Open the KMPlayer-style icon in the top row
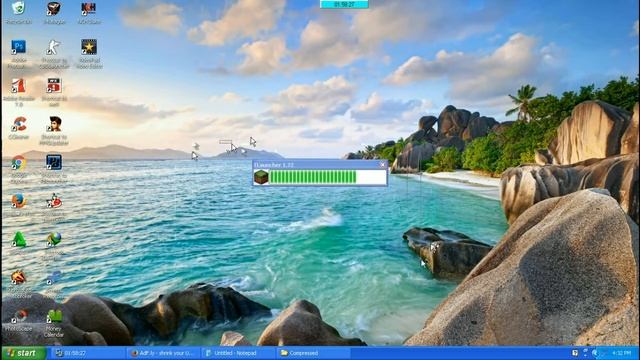 (x=89, y=8)
